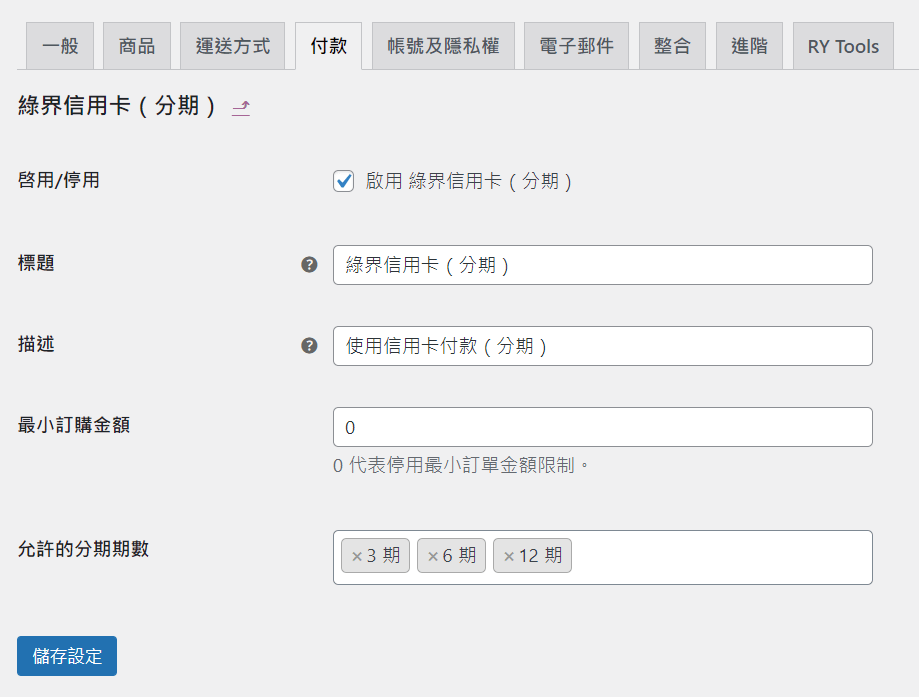Remove the 12 期 installment tag
The height and width of the screenshot is (697, 919).
pos(509,556)
